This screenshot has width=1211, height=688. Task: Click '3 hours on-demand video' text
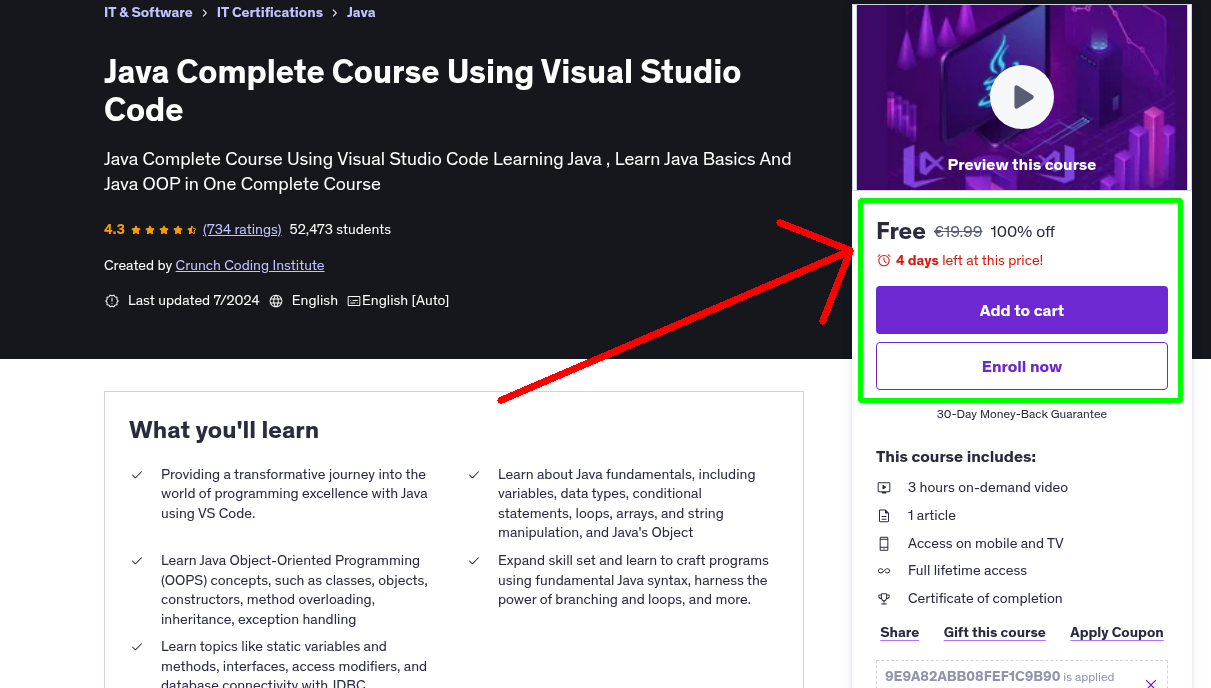tap(988, 488)
